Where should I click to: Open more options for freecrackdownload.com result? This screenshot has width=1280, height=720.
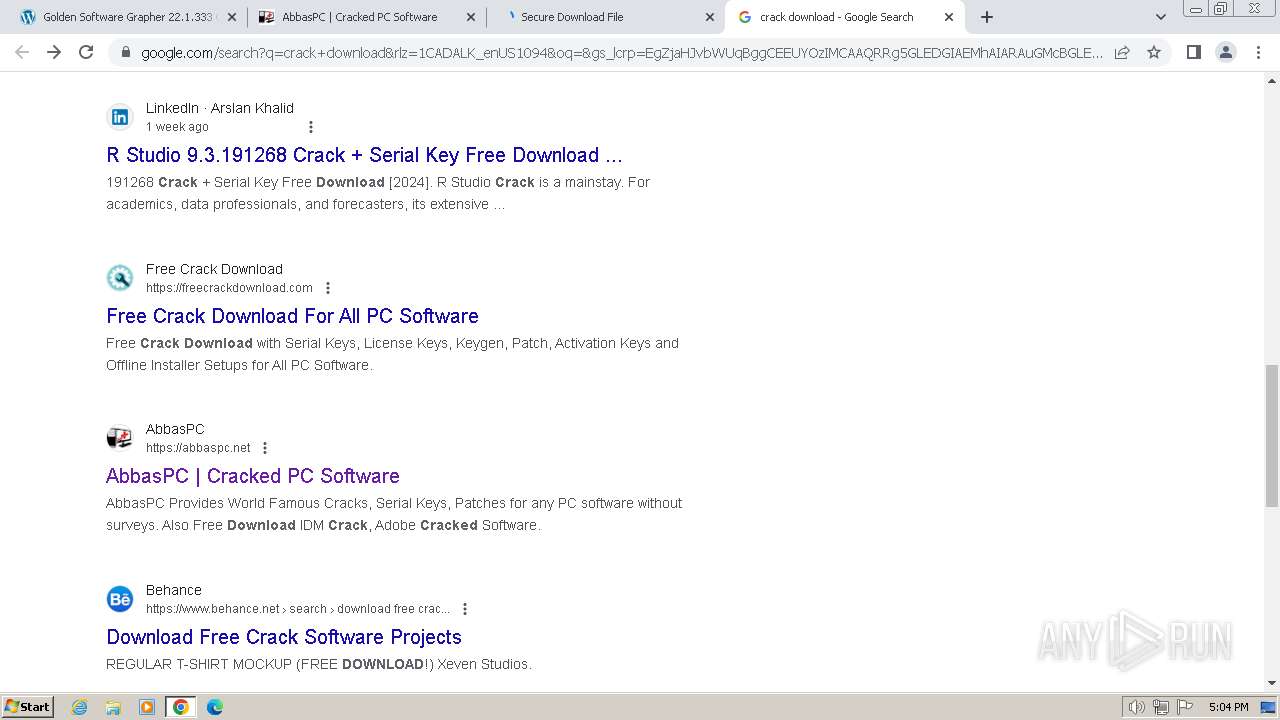328,288
